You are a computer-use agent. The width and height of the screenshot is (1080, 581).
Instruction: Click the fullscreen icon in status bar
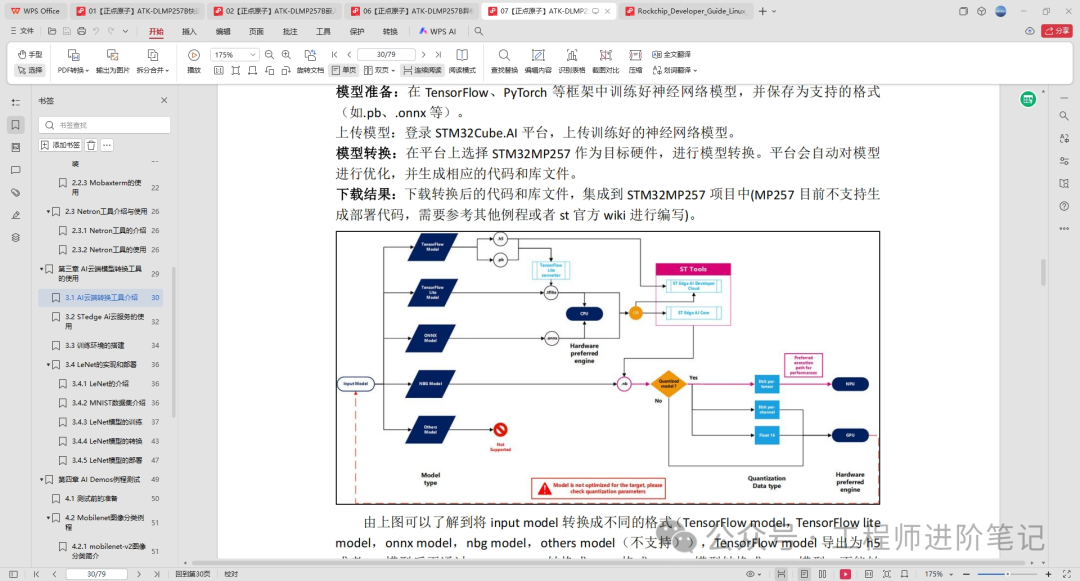1067,574
